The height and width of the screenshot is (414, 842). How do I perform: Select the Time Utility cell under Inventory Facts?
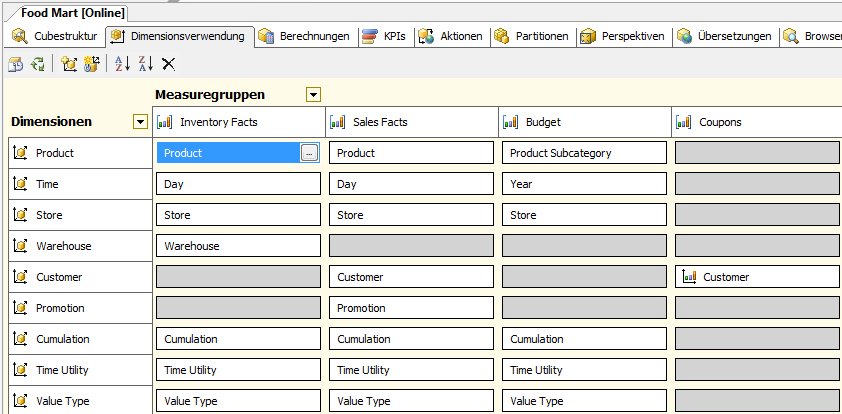[238, 370]
